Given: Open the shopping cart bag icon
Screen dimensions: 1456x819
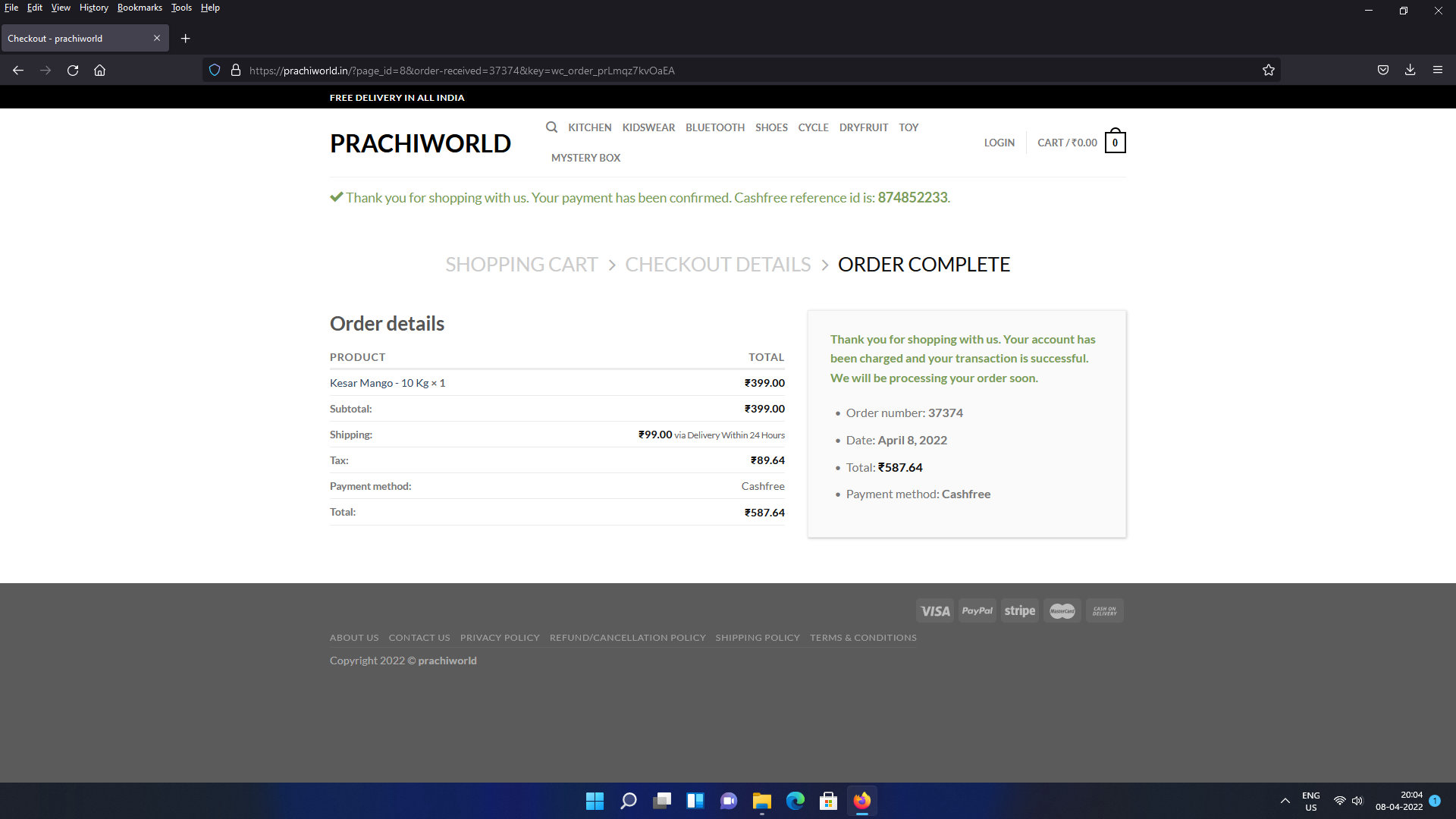Looking at the screenshot, I should (x=1115, y=142).
